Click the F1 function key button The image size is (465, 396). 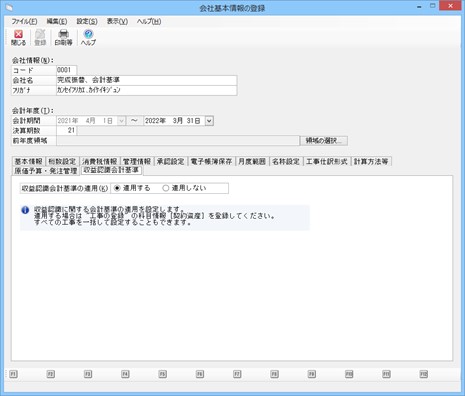coord(13,374)
